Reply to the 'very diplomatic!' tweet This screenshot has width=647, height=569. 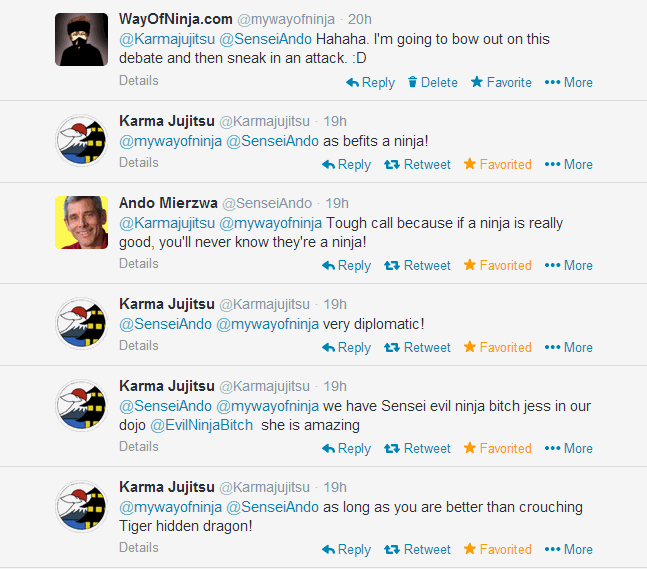[x=346, y=347]
